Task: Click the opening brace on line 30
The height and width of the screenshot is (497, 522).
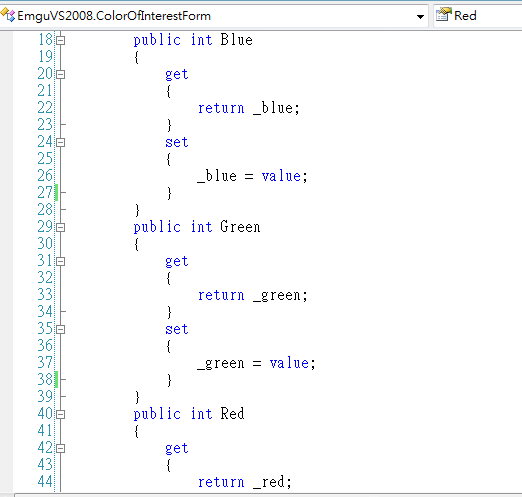Action: click(136, 244)
